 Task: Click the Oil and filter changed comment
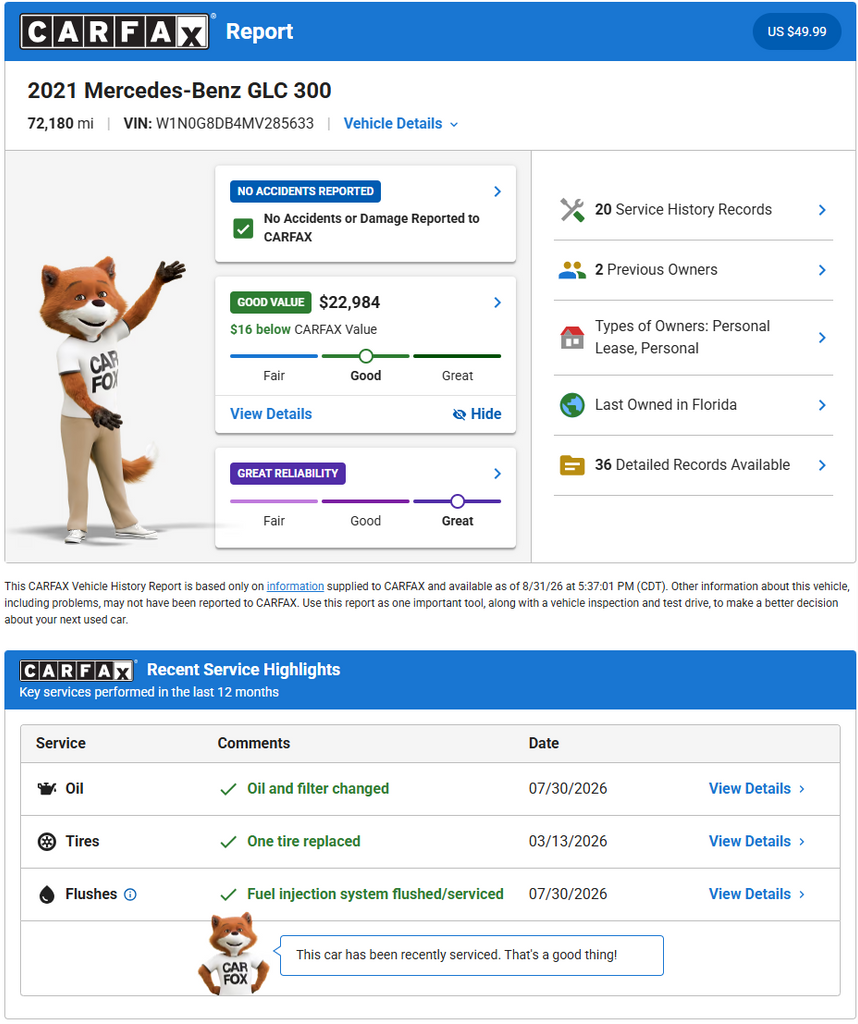pos(318,789)
